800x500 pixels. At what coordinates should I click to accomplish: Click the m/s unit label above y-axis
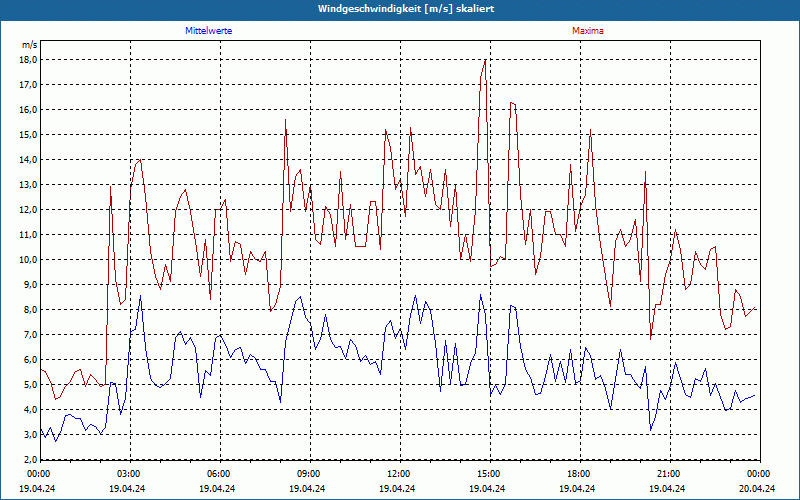30,45
